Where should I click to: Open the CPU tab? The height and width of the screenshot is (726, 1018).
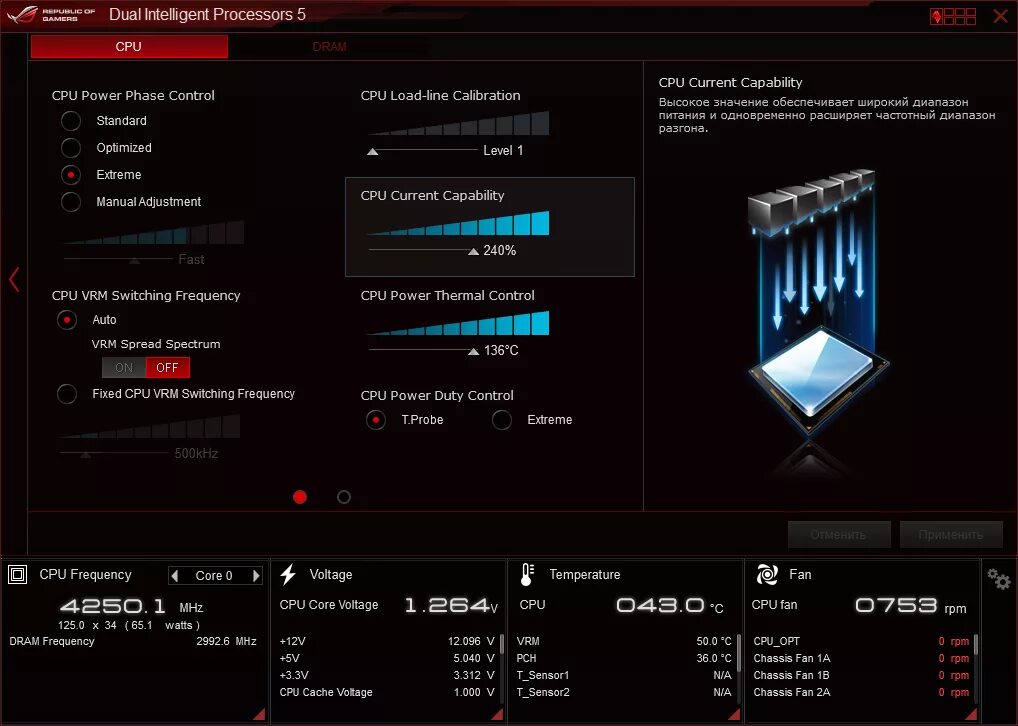coord(129,47)
